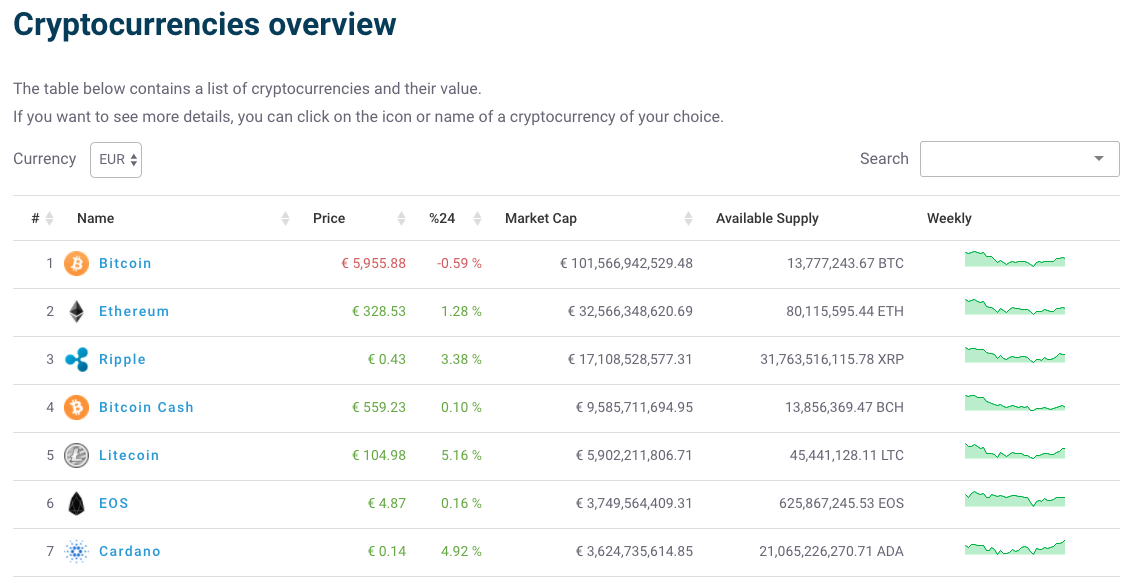
Task: Open the Cardano details link
Action: coord(130,551)
